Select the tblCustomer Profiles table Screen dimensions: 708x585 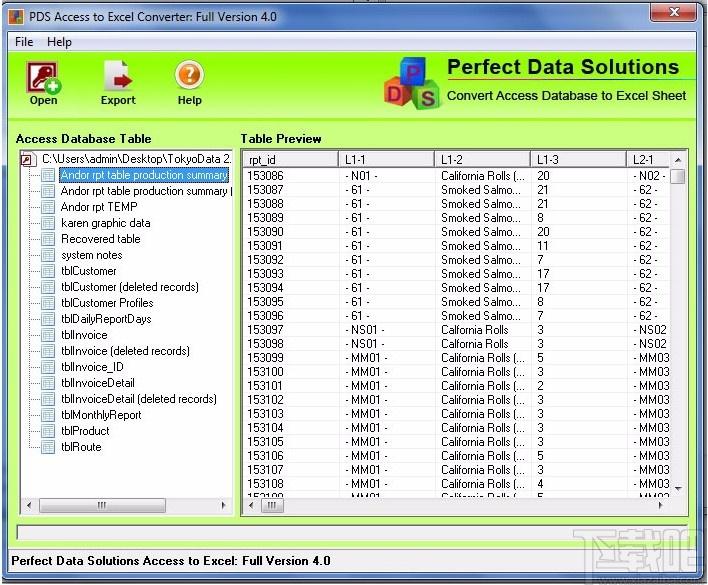coord(107,303)
